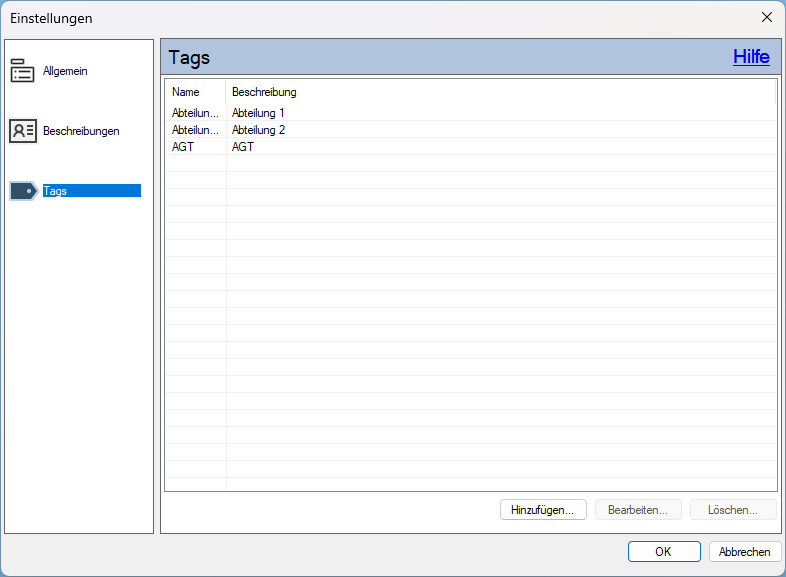Close the Einstellungen dialog
Image resolution: width=786 pixels, height=577 pixels.
(x=766, y=18)
